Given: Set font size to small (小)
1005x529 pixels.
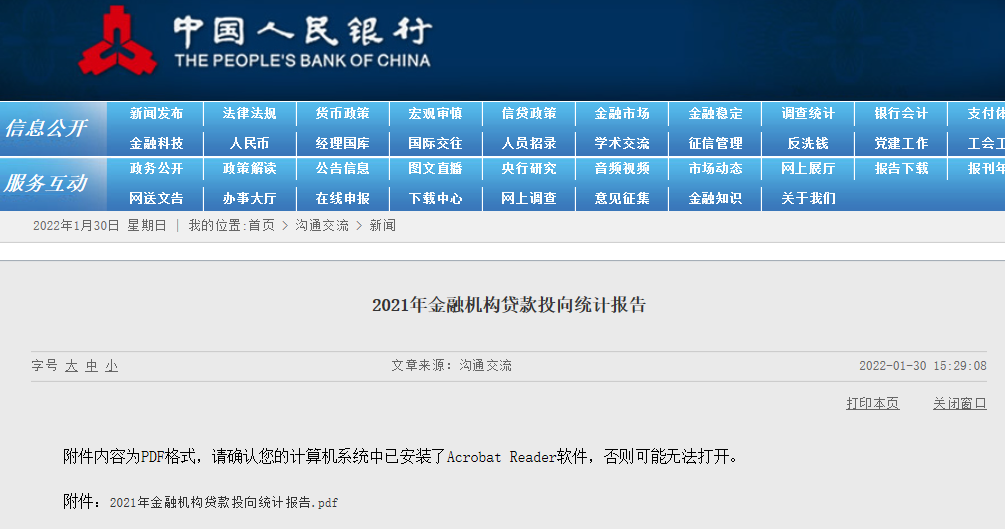Looking at the screenshot, I should click(x=111, y=366).
